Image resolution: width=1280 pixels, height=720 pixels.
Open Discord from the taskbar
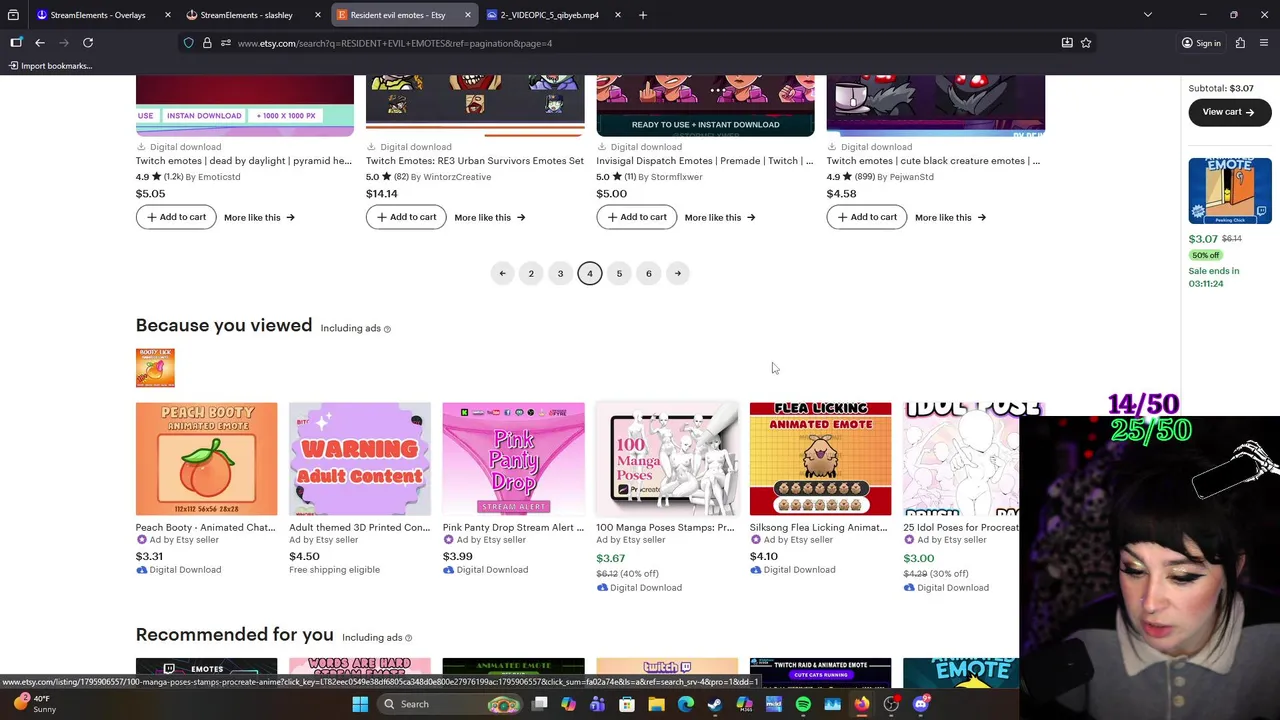click(x=921, y=704)
